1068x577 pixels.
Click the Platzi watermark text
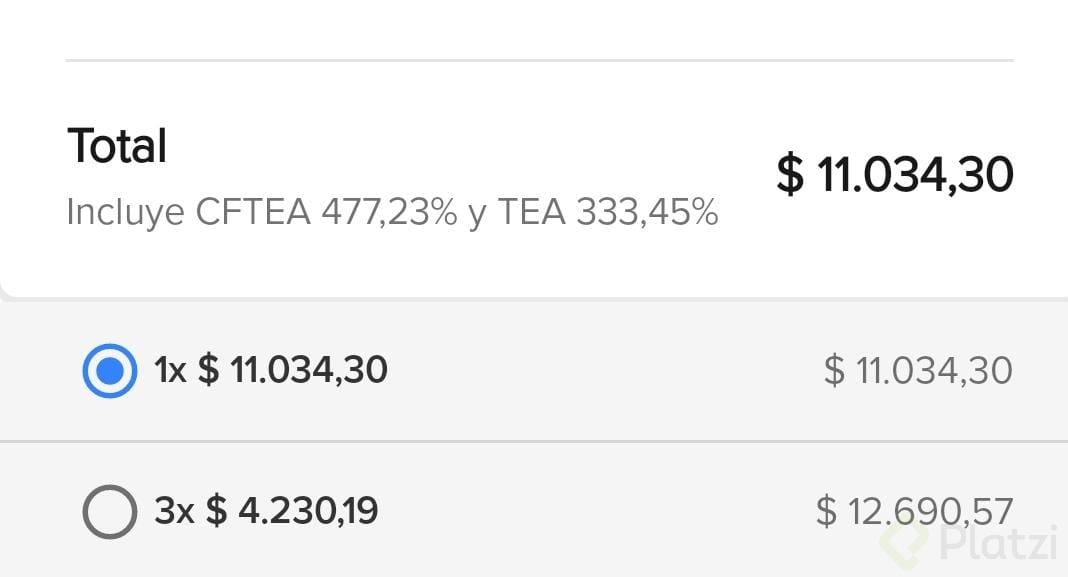pos(986,542)
